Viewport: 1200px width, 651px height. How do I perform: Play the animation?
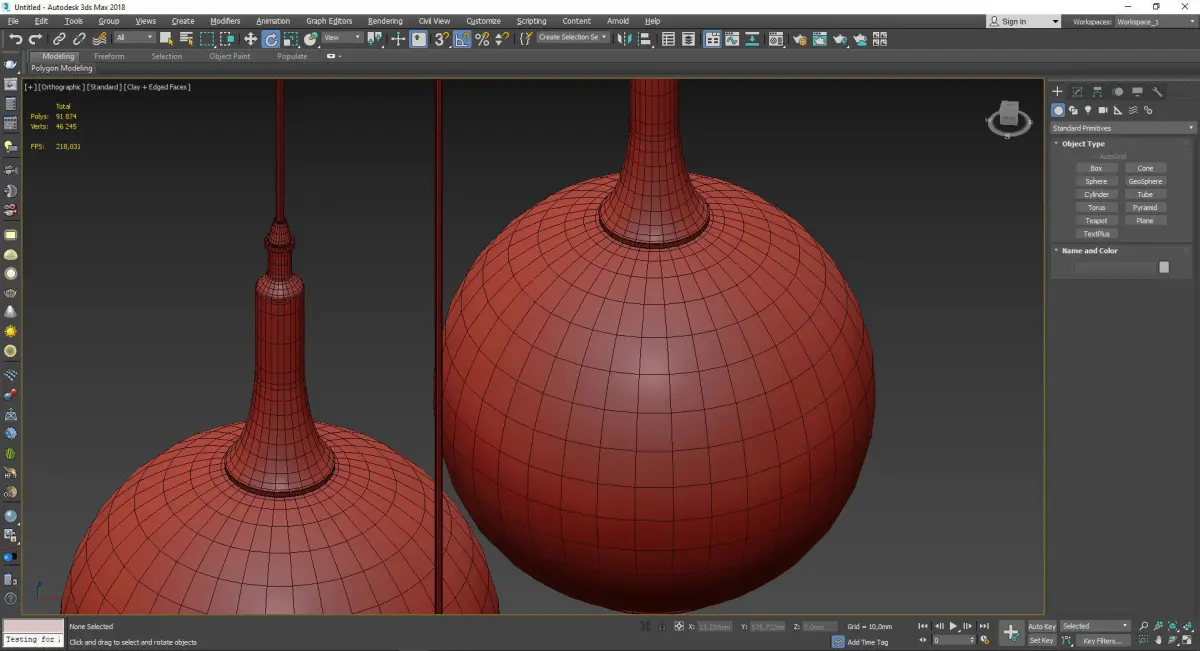[953, 626]
